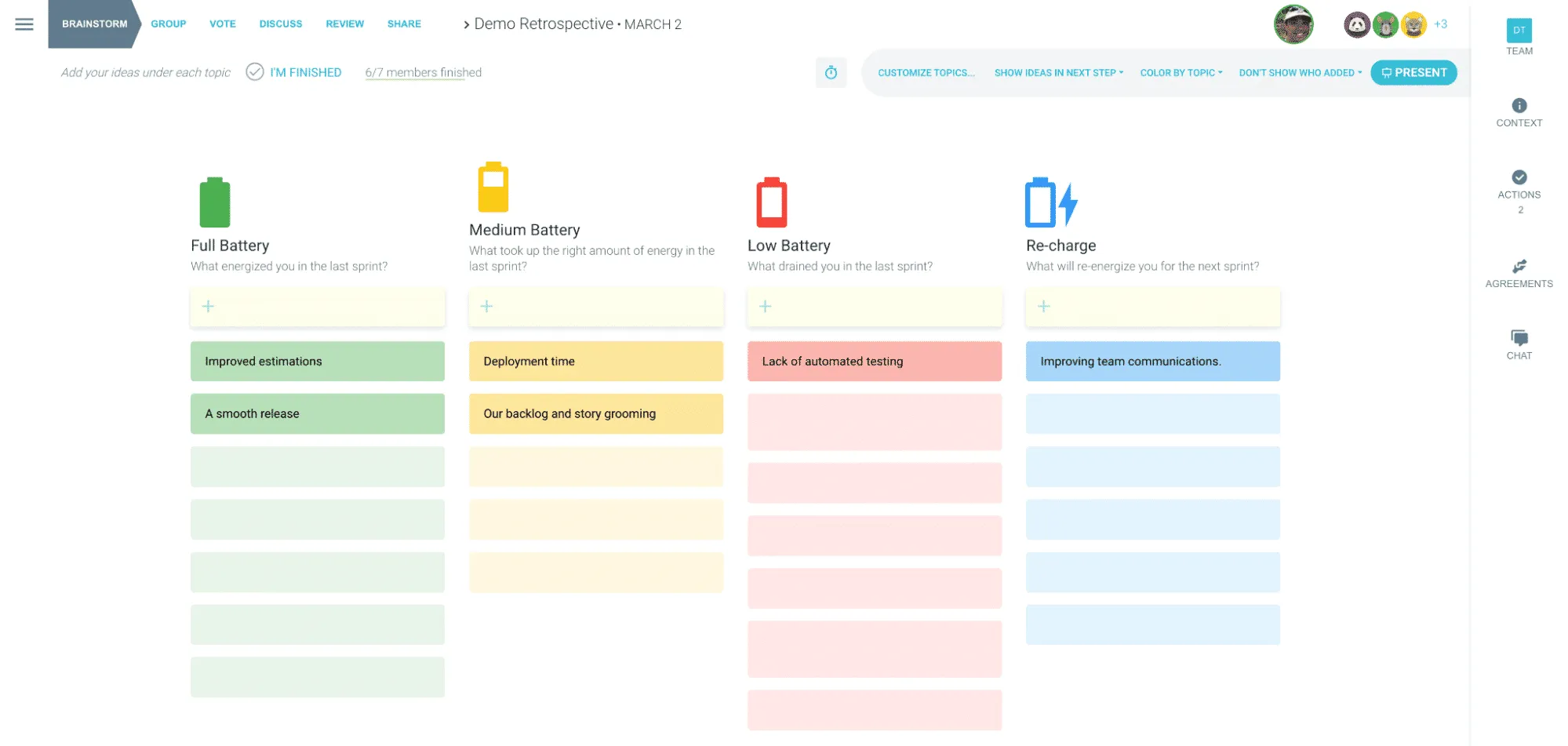Image resolution: width=1568 pixels, height=746 pixels.
Task: Expand Color By Topic dropdown
Action: click(1181, 73)
